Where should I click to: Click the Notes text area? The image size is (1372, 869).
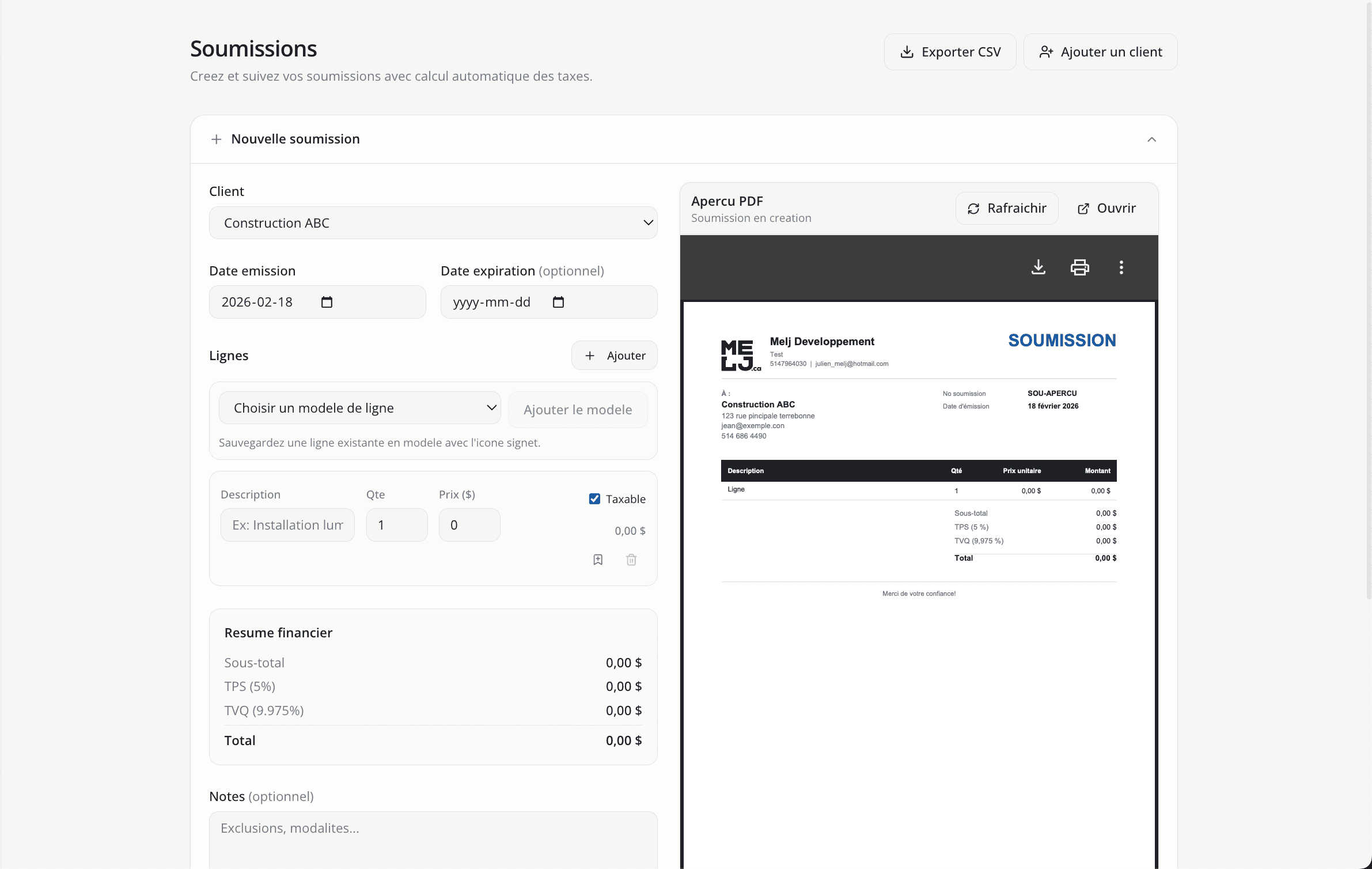433,838
